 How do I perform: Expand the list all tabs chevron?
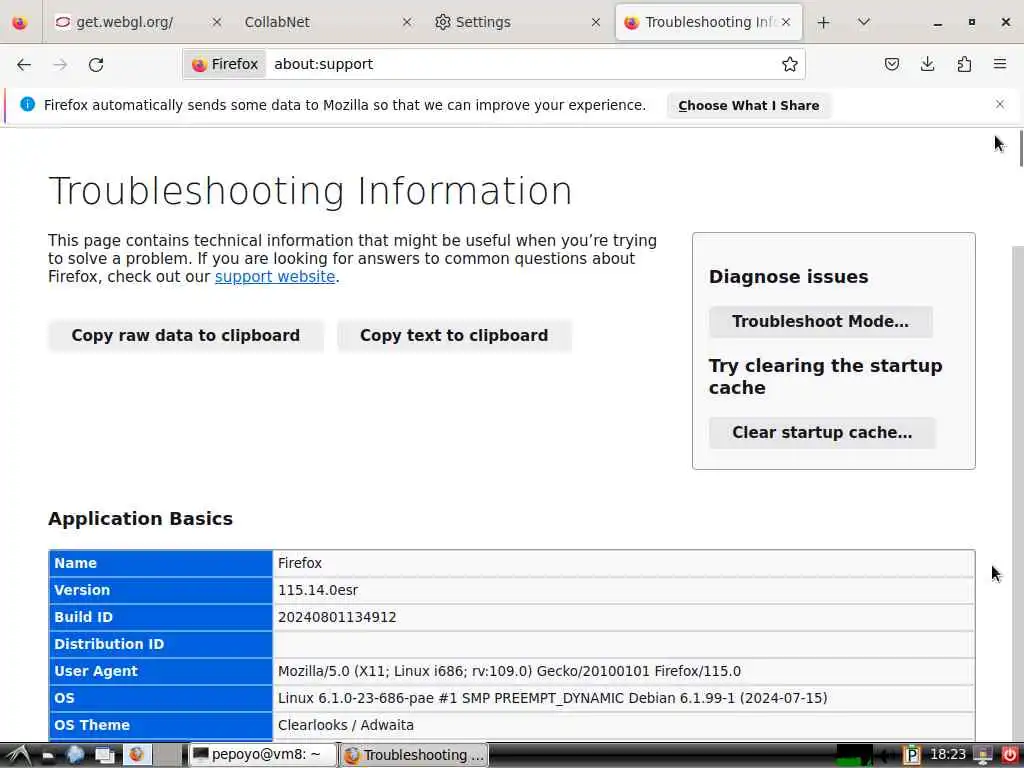click(863, 22)
